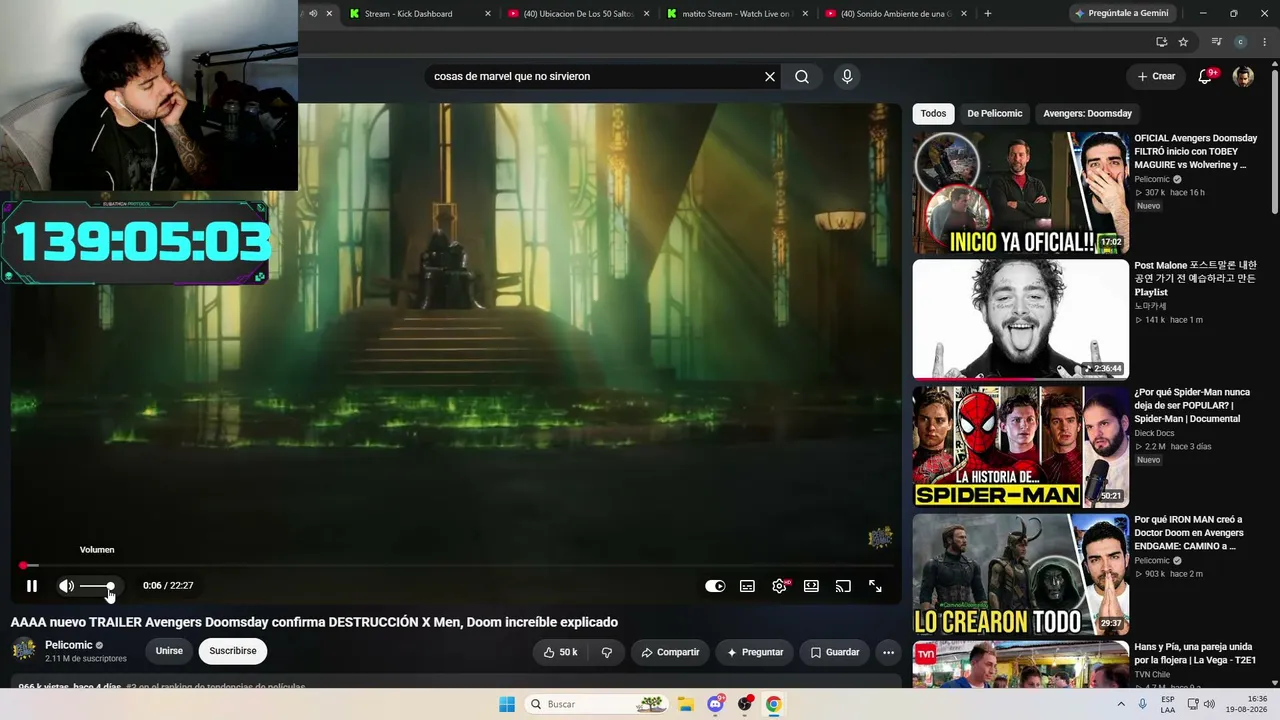The height and width of the screenshot is (720, 1280).
Task: Save the video with Guardar
Action: [x=835, y=652]
